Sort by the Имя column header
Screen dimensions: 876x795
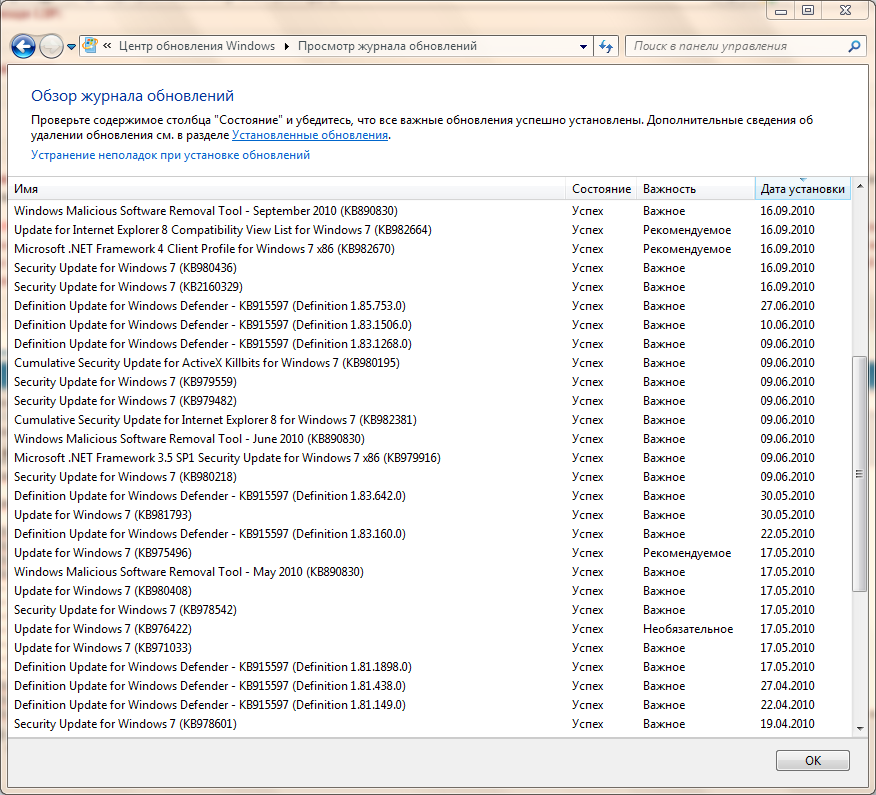286,189
